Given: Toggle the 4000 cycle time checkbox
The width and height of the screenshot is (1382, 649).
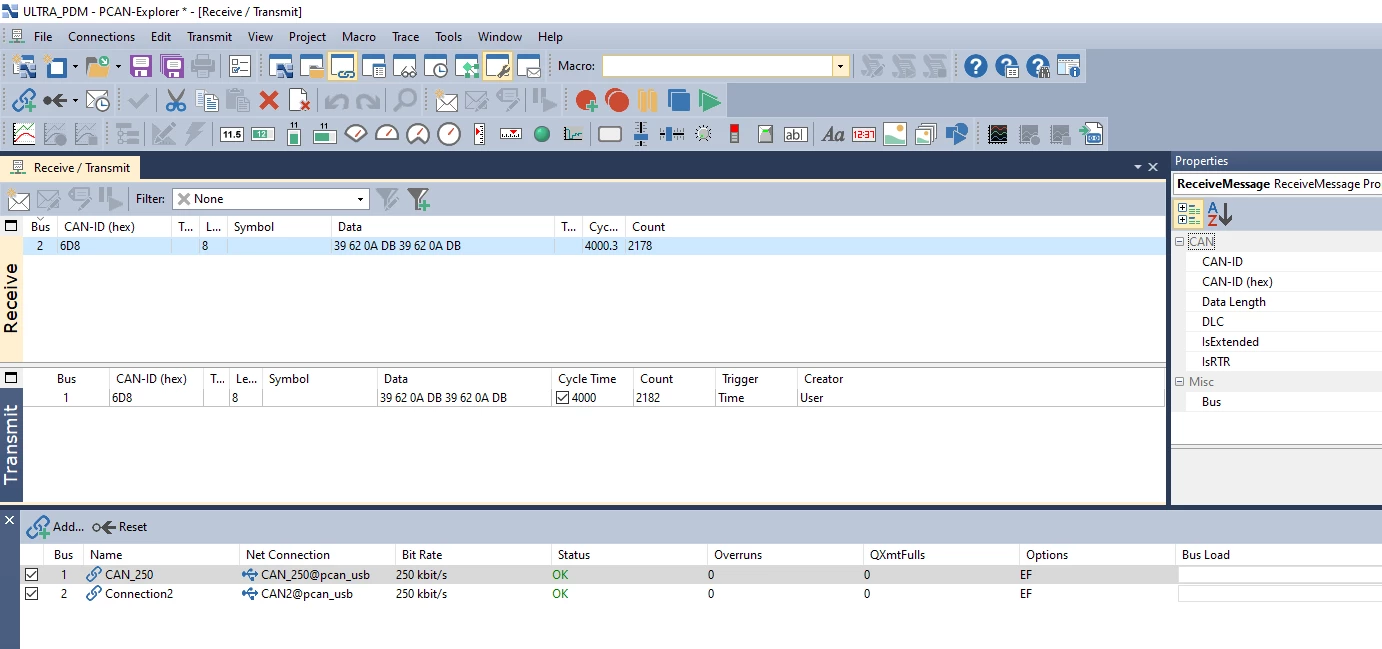Looking at the screenshot, I should (x=562, y=398).
